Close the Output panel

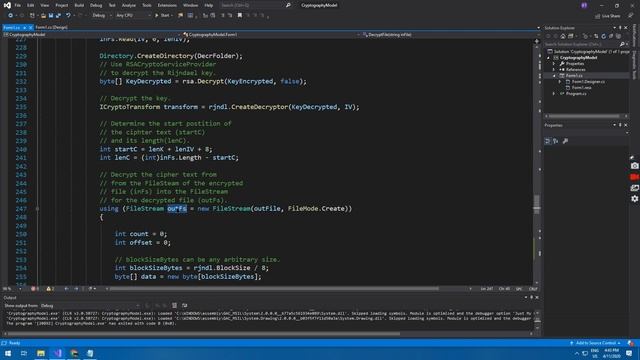(537, 297)
